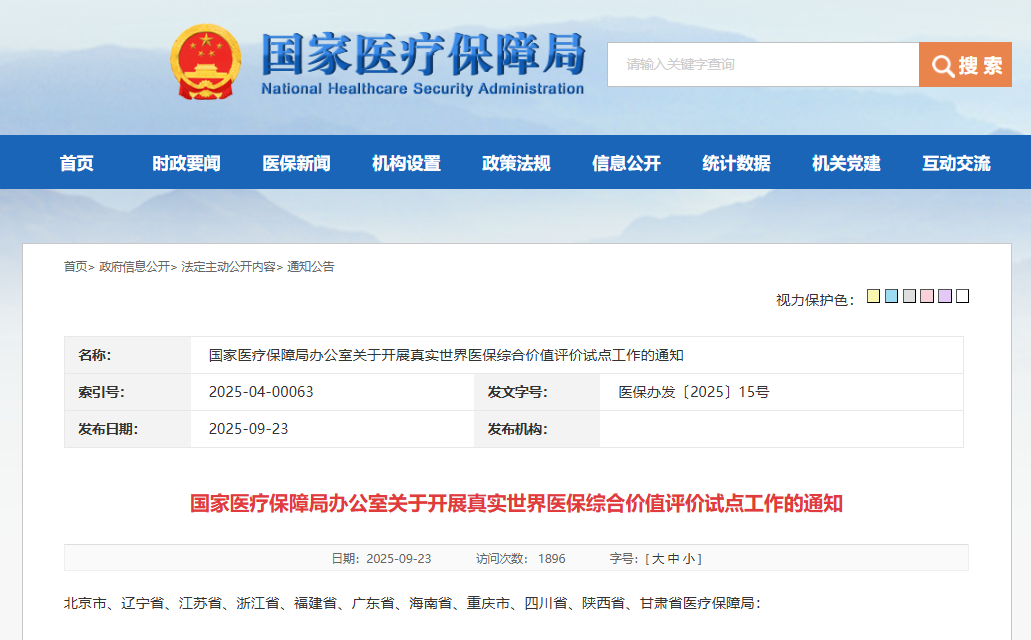
Task: Pick the purple eye-protection color swatch
Action: point(945,296)
